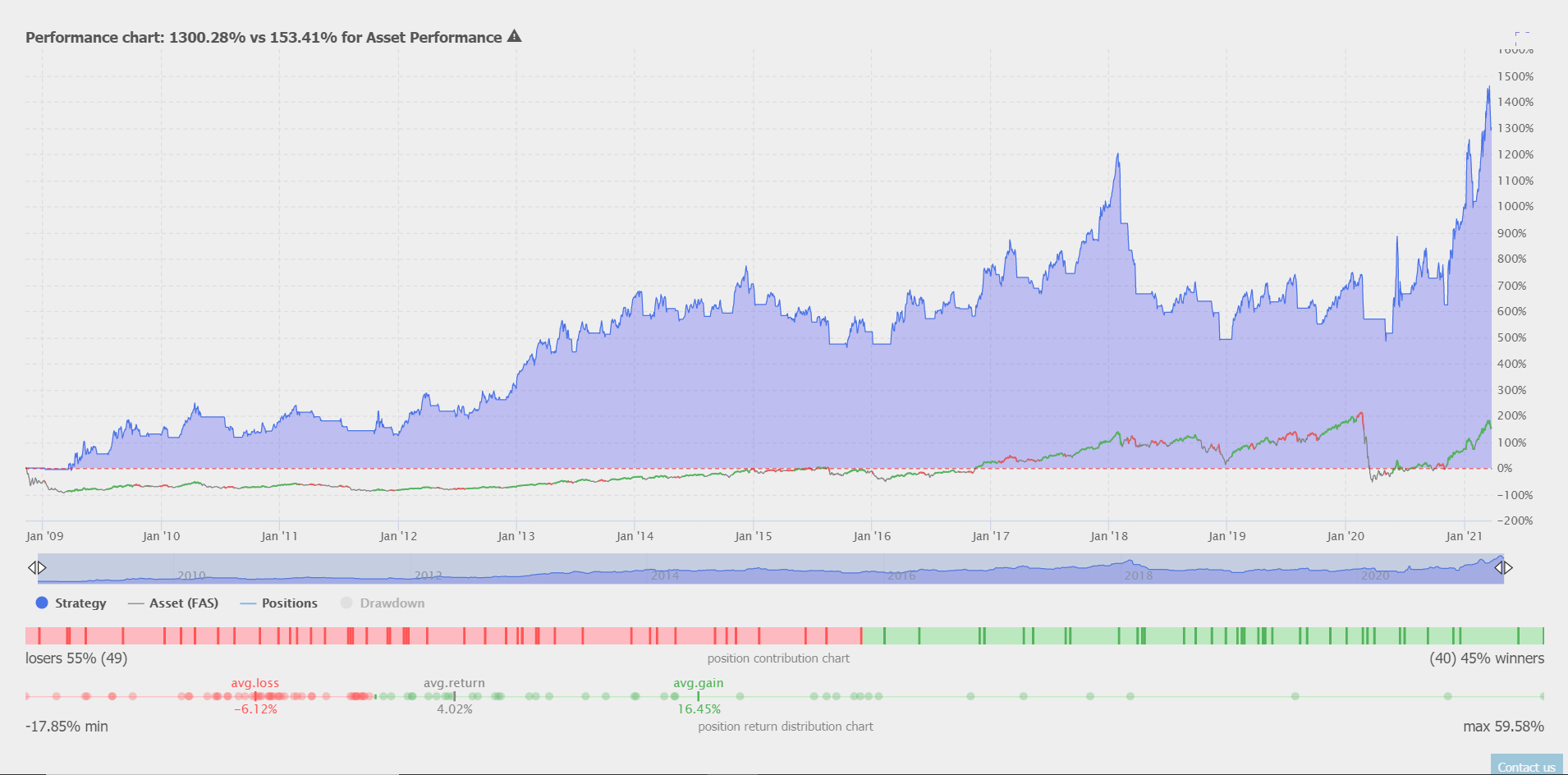Toggle the Positions series in the legend
This screenshot has width=1568, height=775.
(289, 603)
